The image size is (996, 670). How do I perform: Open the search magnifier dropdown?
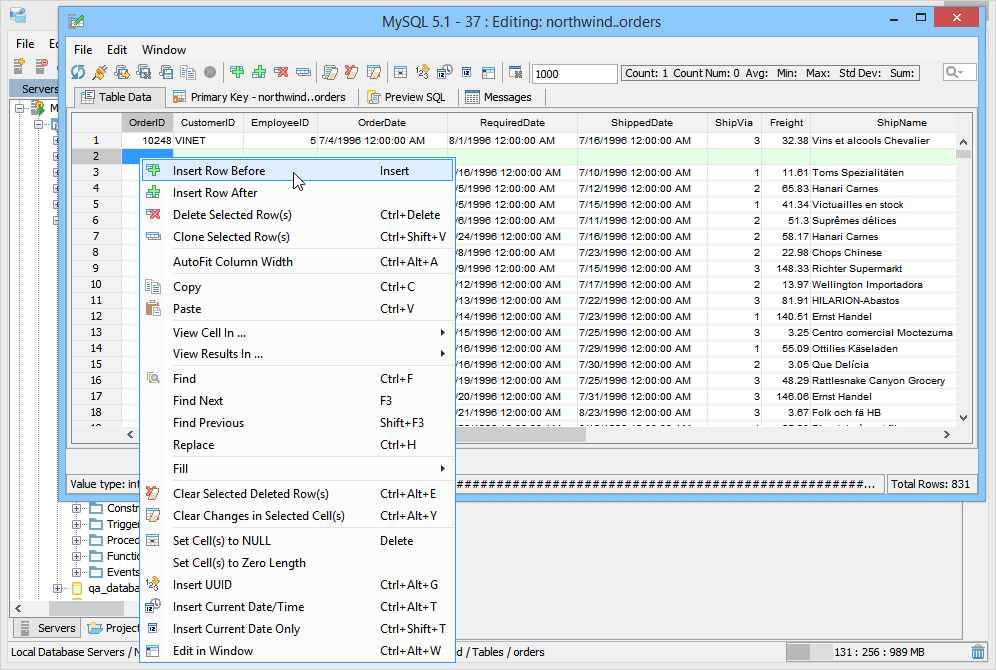[x=955, y=72]
